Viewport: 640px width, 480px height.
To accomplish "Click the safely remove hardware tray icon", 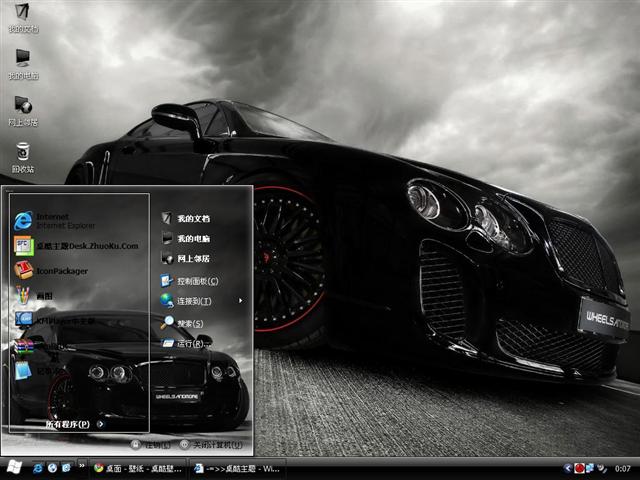I will pos(602,468).
